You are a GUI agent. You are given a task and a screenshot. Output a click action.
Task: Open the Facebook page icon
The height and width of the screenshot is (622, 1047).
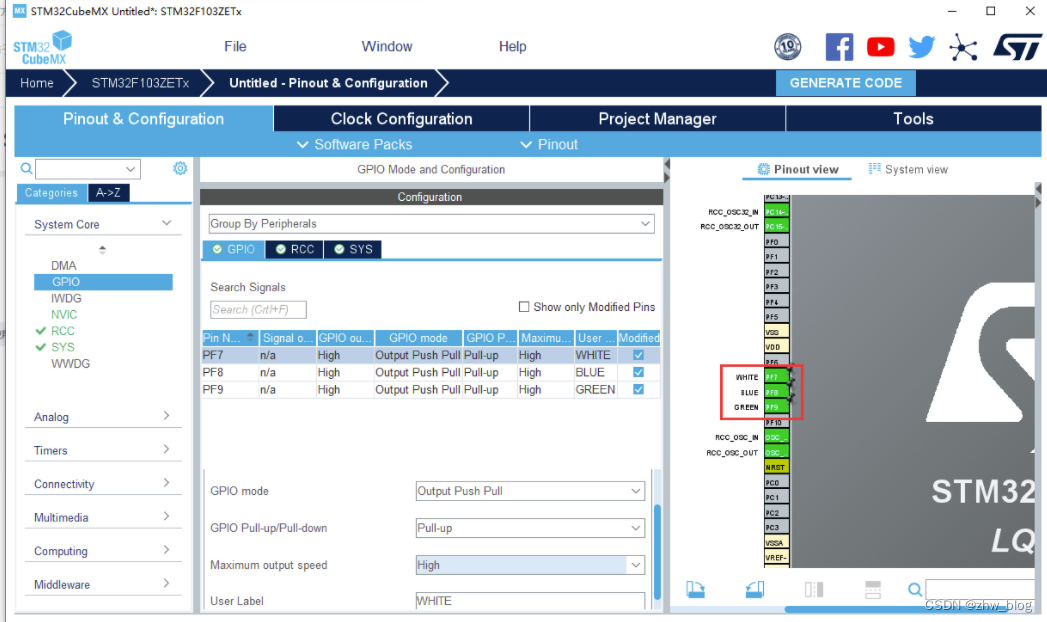pos(839,47)
